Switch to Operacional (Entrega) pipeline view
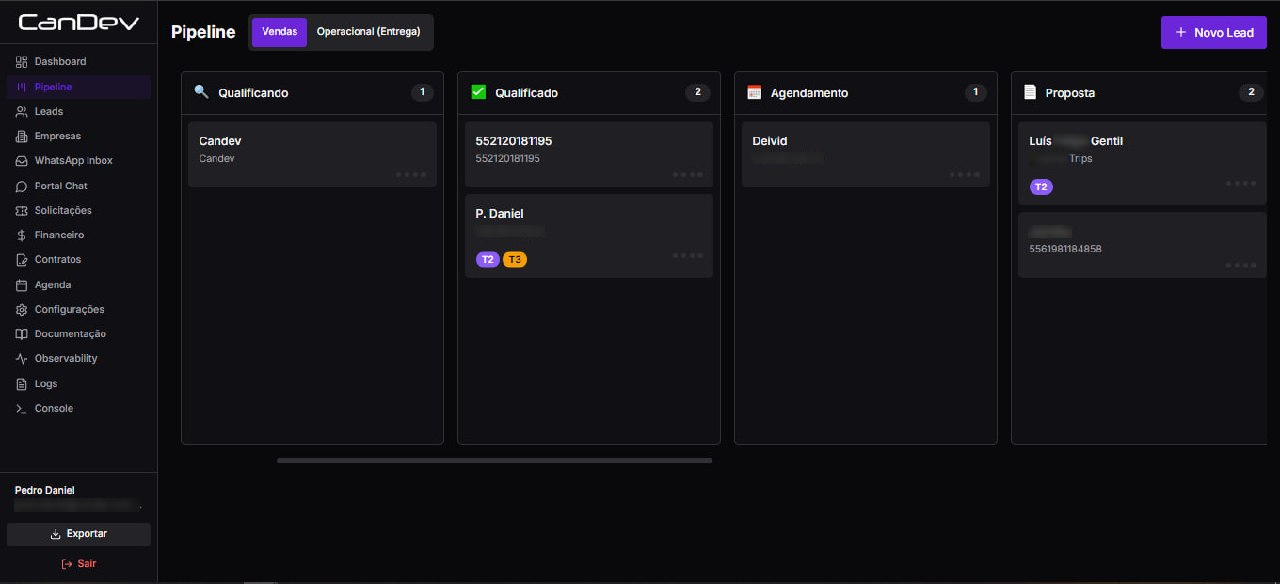The image size is (1280, 584). coord(369,32)
